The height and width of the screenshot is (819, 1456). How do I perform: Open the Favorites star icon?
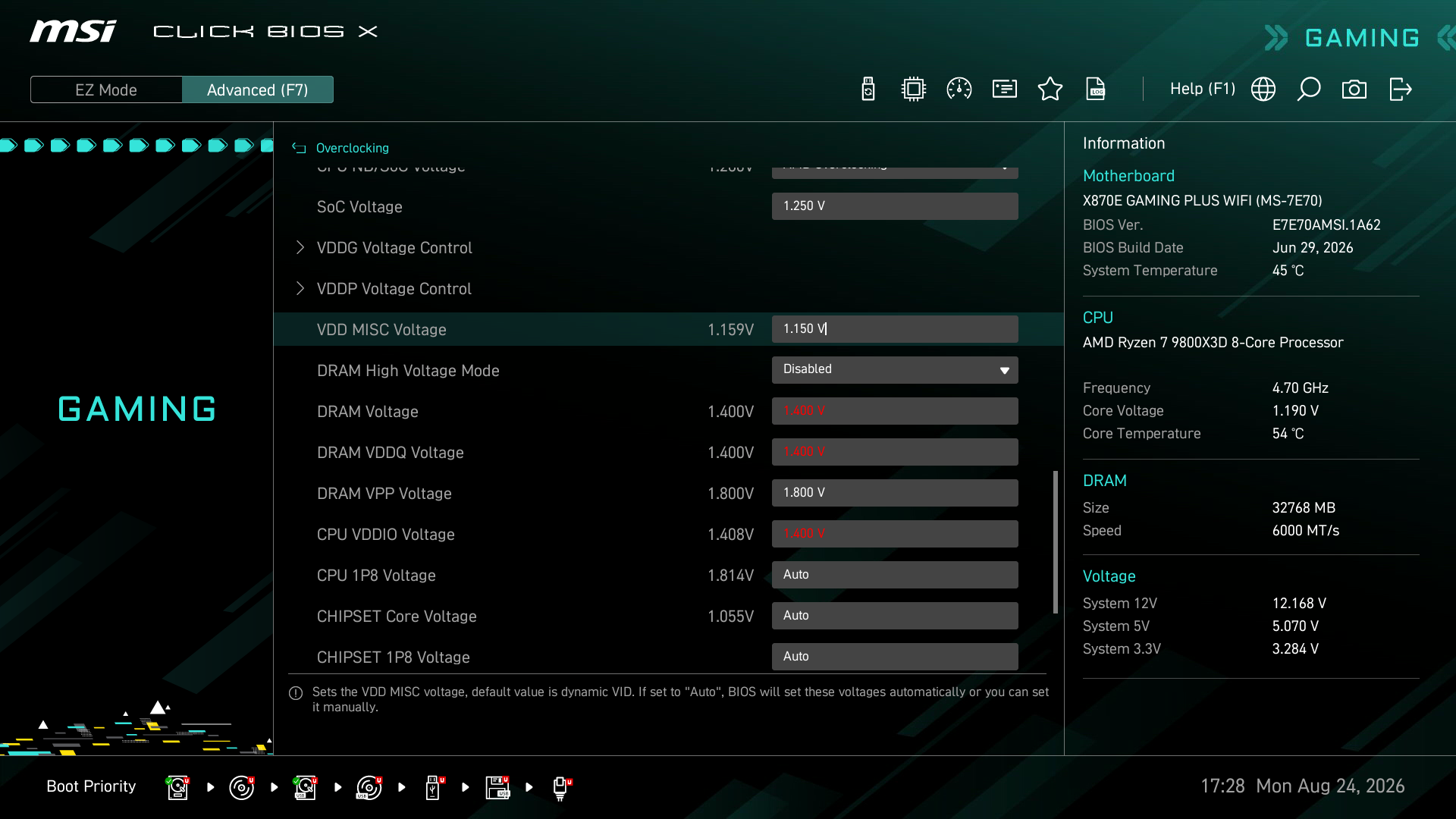pos(1050,89)
